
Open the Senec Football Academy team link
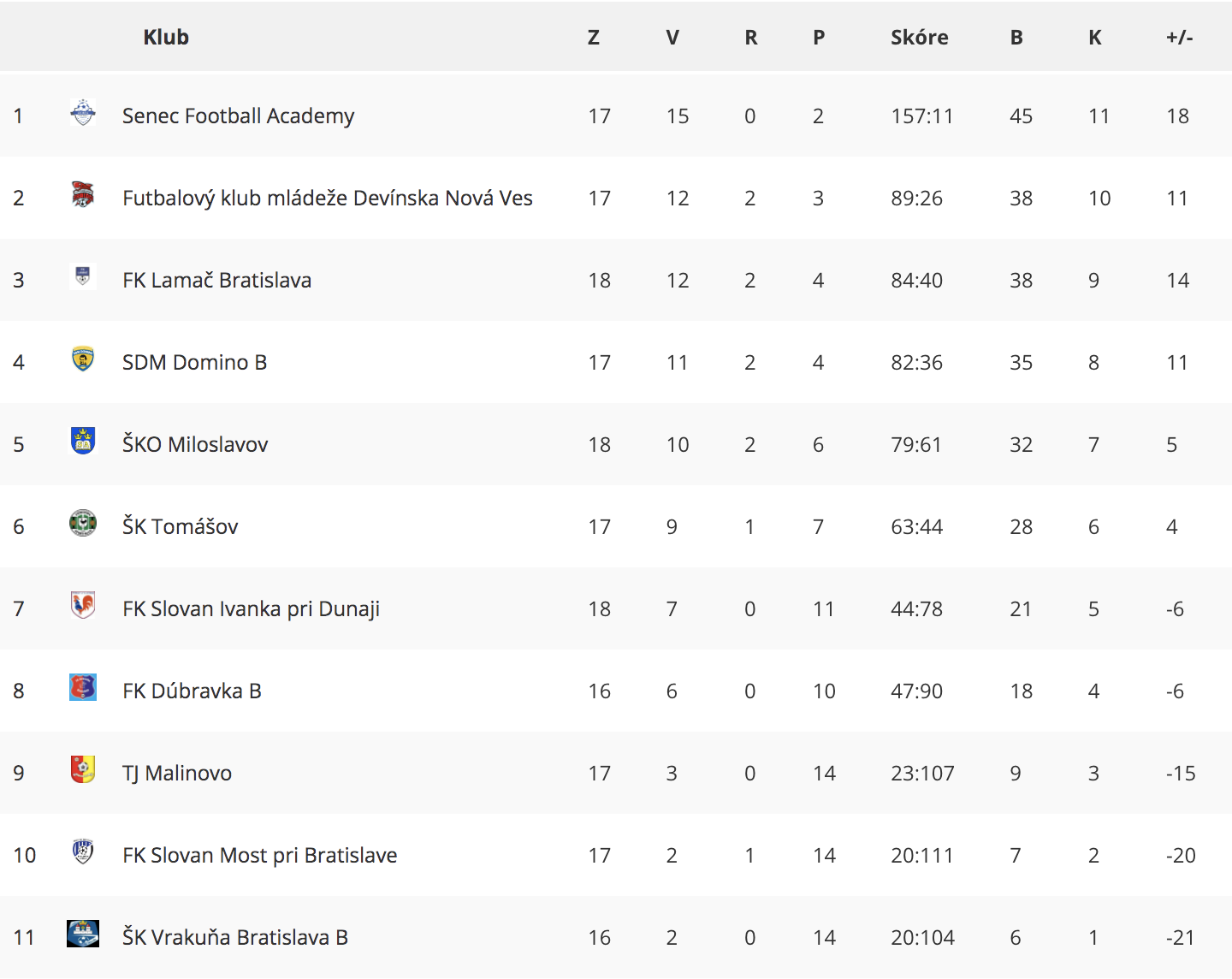[x=238, y=116]
